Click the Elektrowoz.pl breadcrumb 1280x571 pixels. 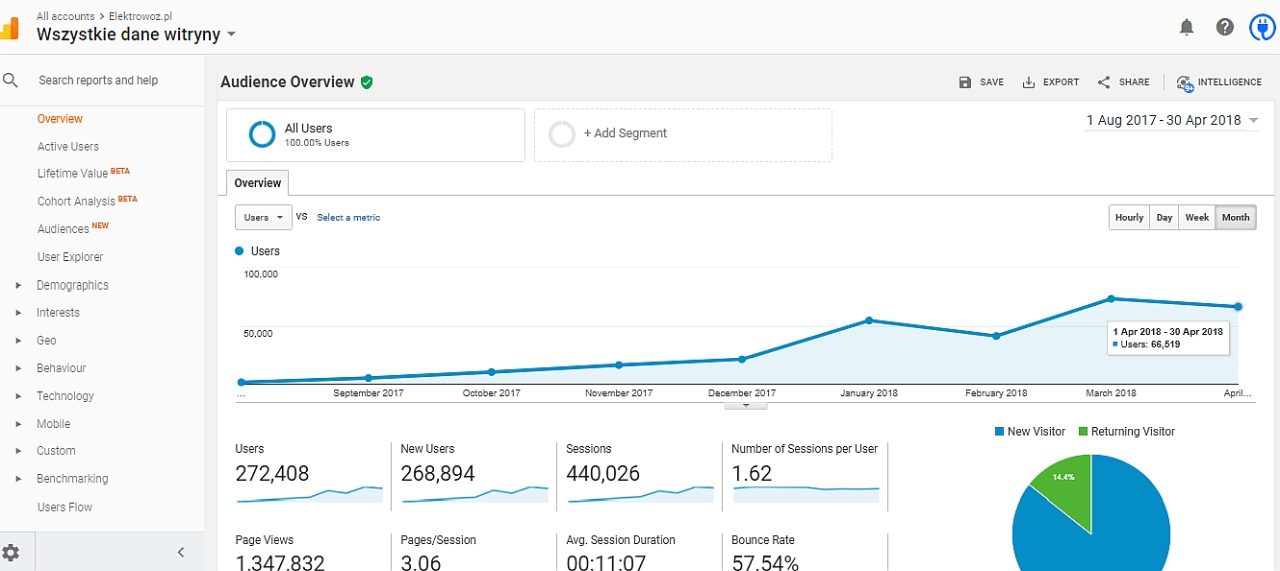pyautogui.click(x=141, y=16)
